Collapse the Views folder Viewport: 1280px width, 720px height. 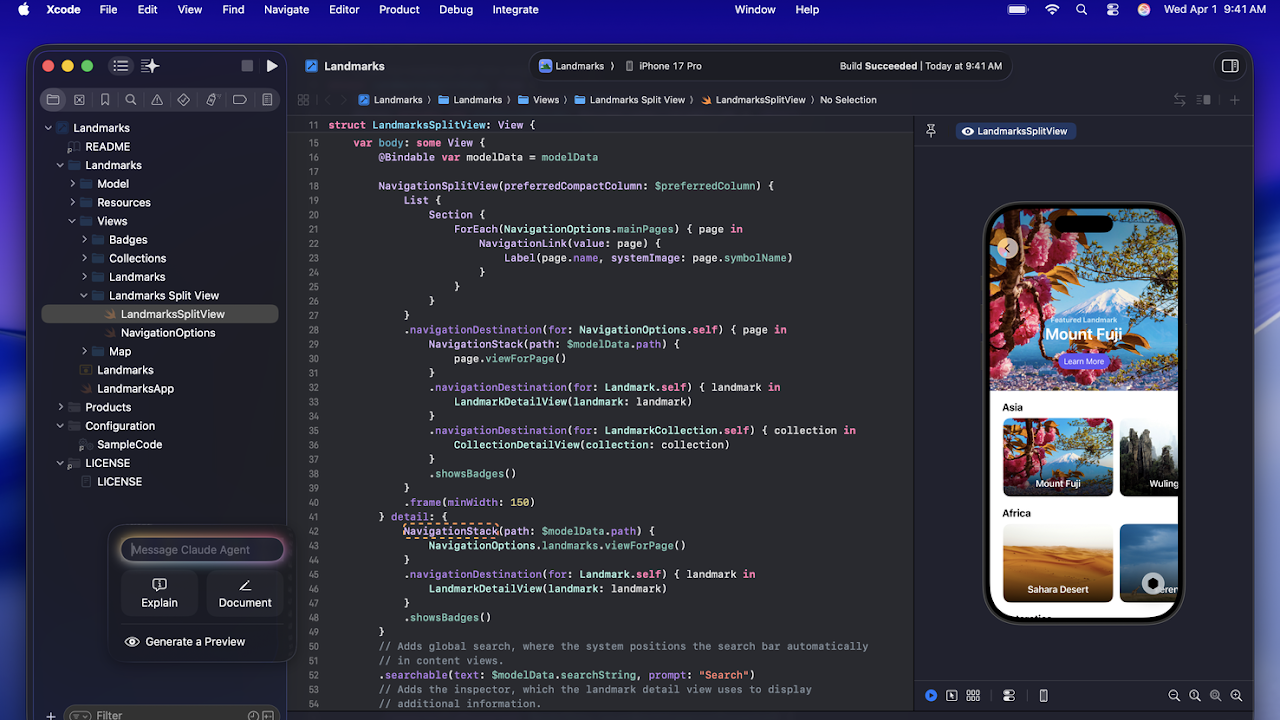[x=73, y=221]
